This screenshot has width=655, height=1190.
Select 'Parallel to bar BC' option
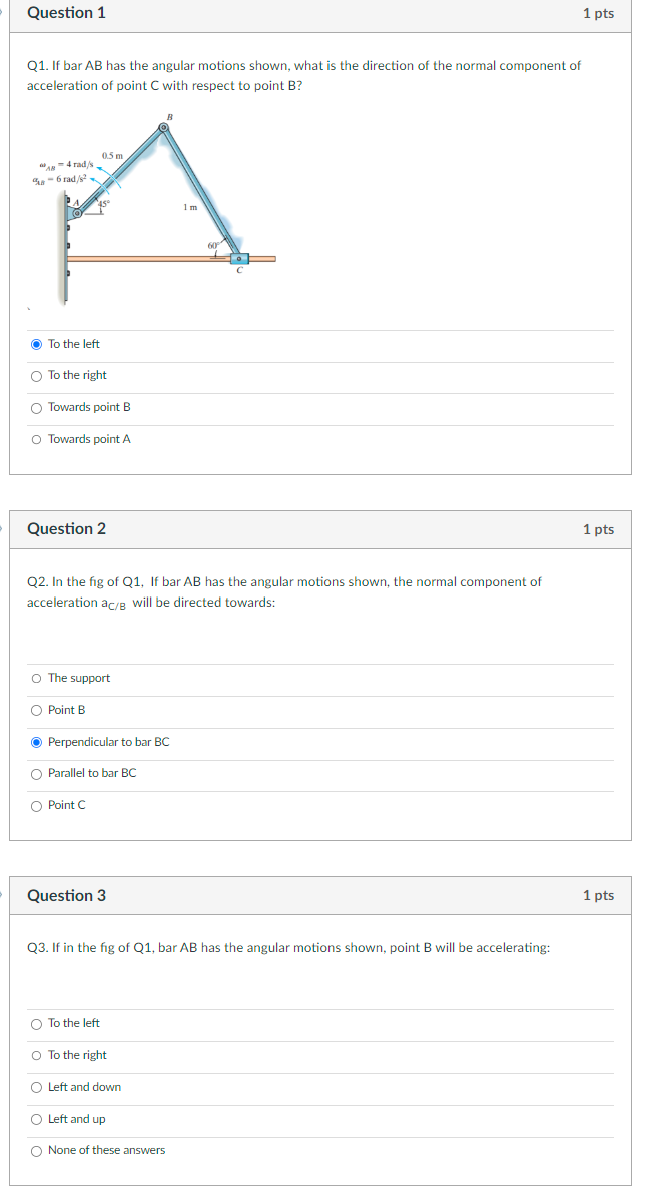[x=36, y=773]
